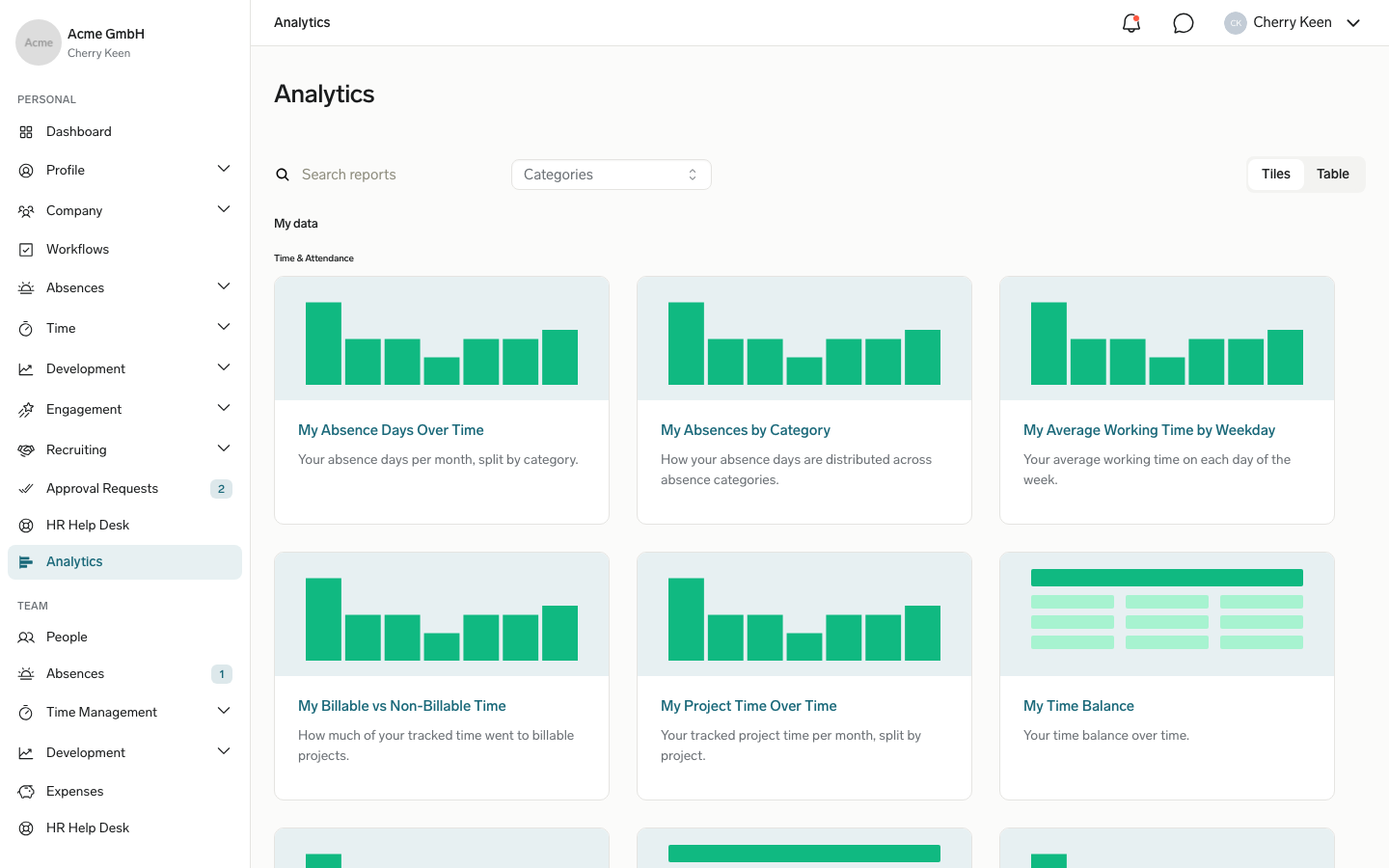
Task: Open My Average Working Time by Weekday
Action: tap(1149, 430)
